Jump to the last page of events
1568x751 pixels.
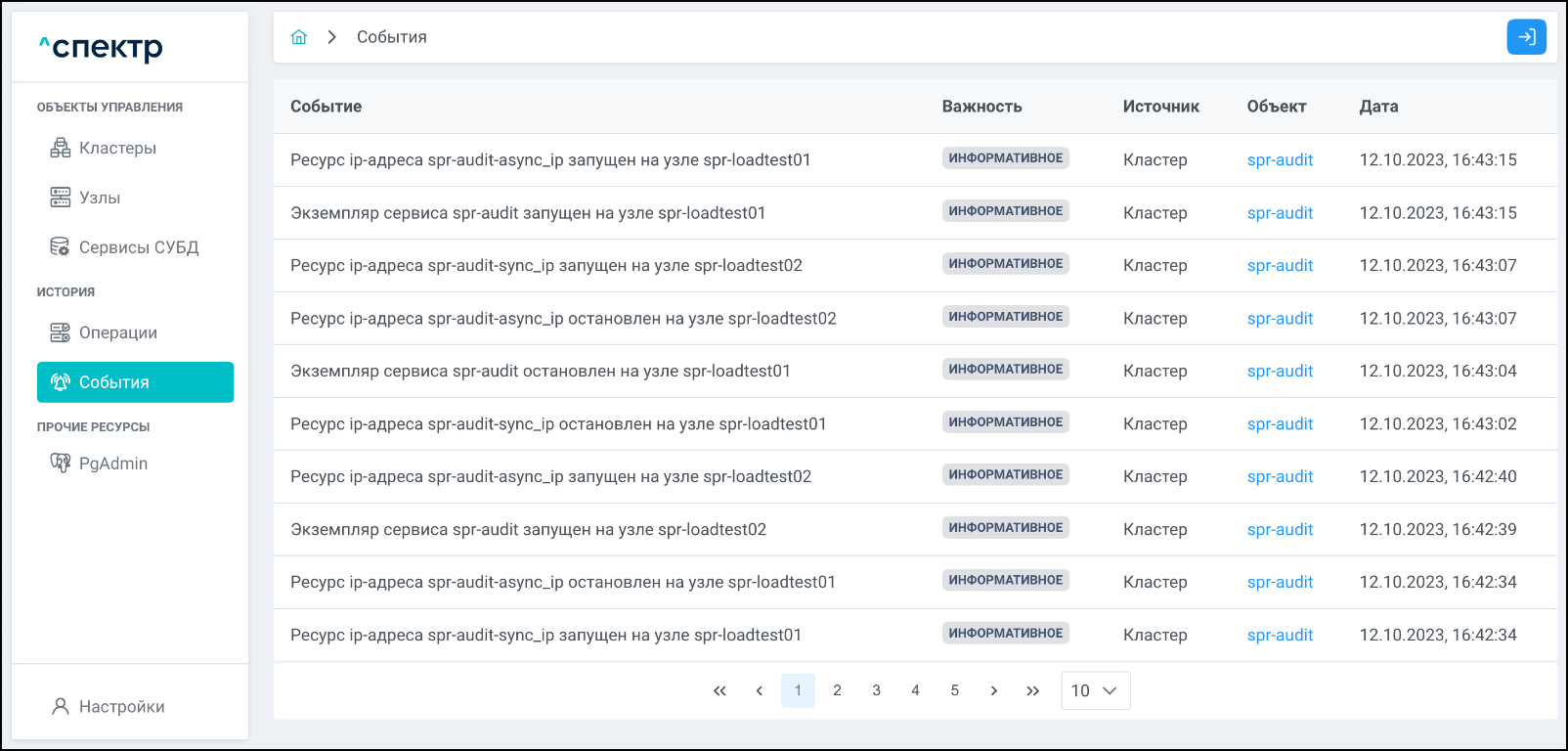coord(1032,690)
